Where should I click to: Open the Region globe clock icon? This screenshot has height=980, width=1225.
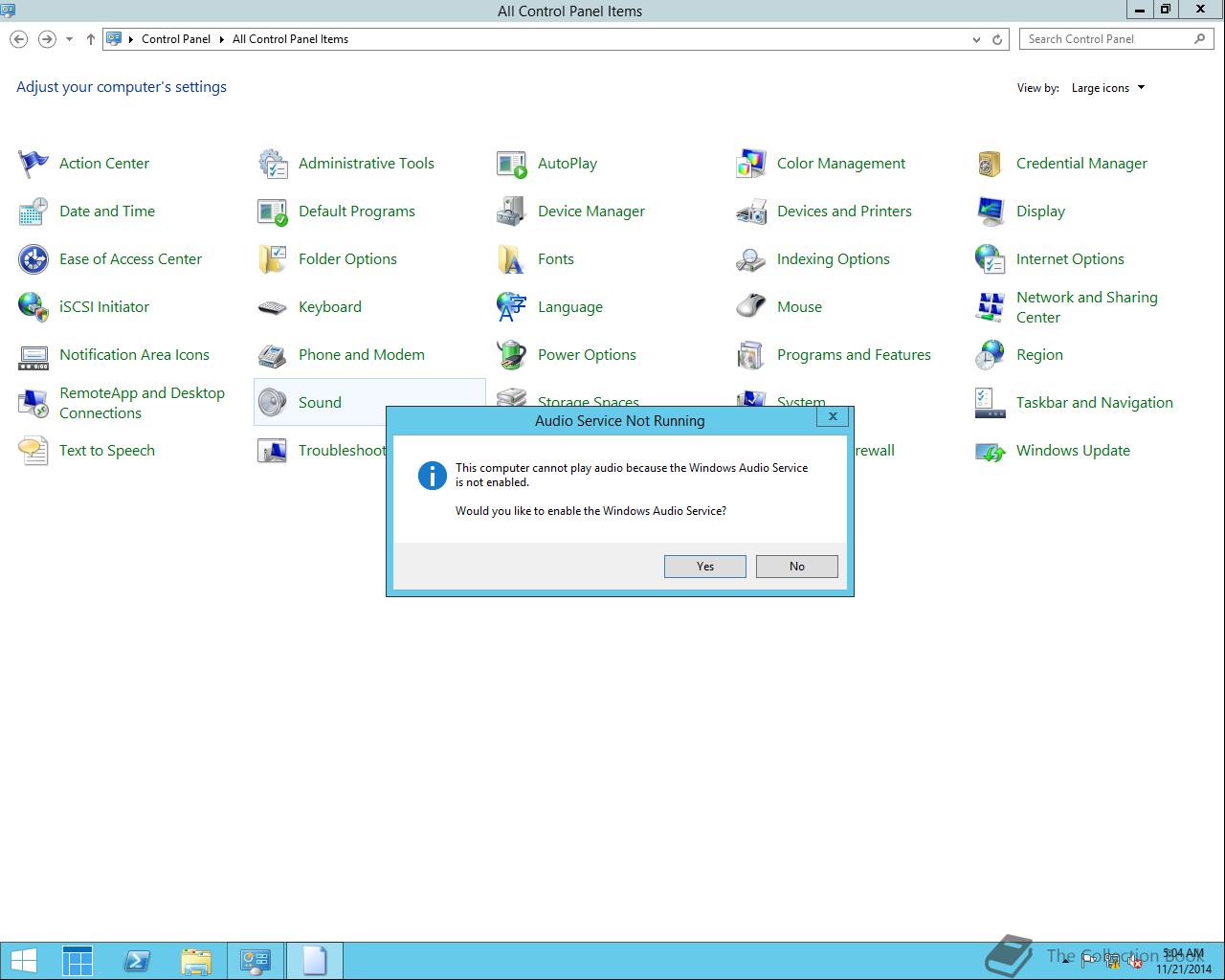click(x=991, y=355)
